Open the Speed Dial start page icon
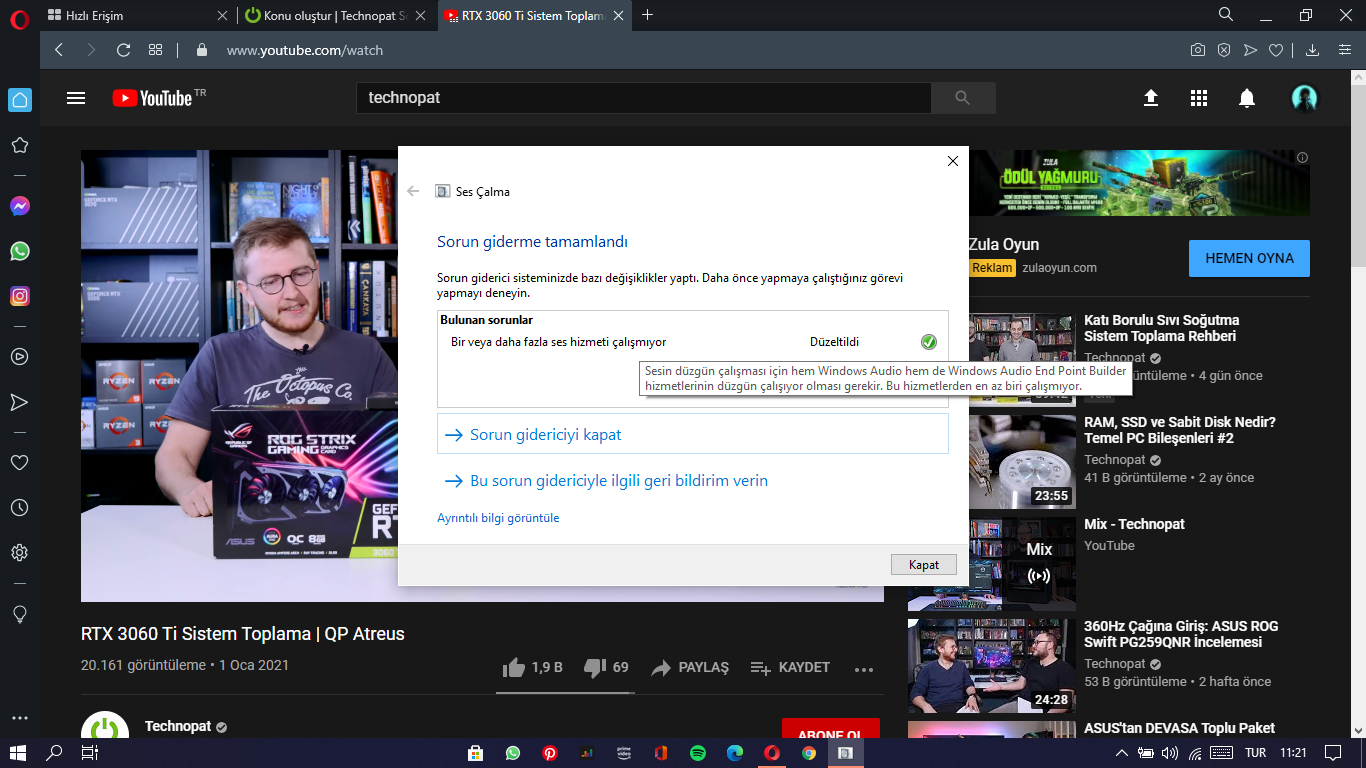Viewport: 1366px width, 768px height. [155, 50]
